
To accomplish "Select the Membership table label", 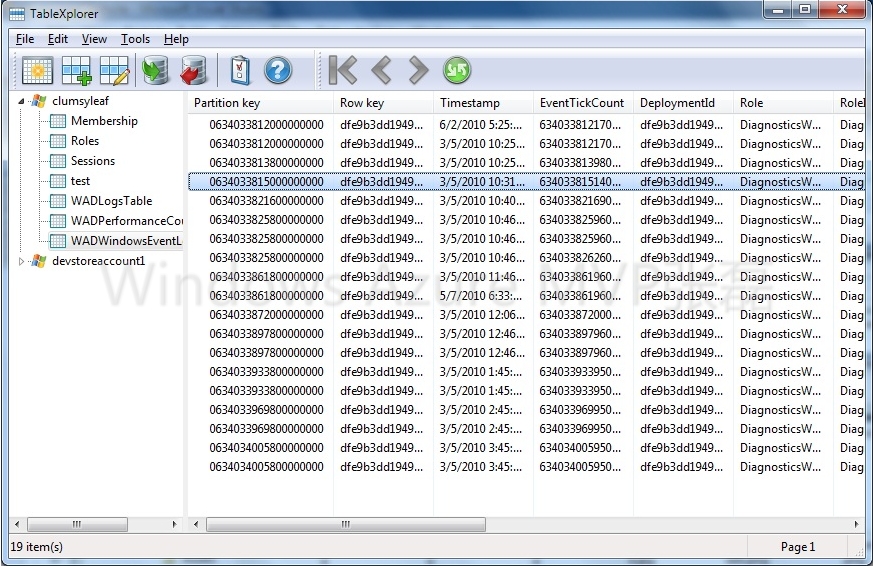I will 104,121.
